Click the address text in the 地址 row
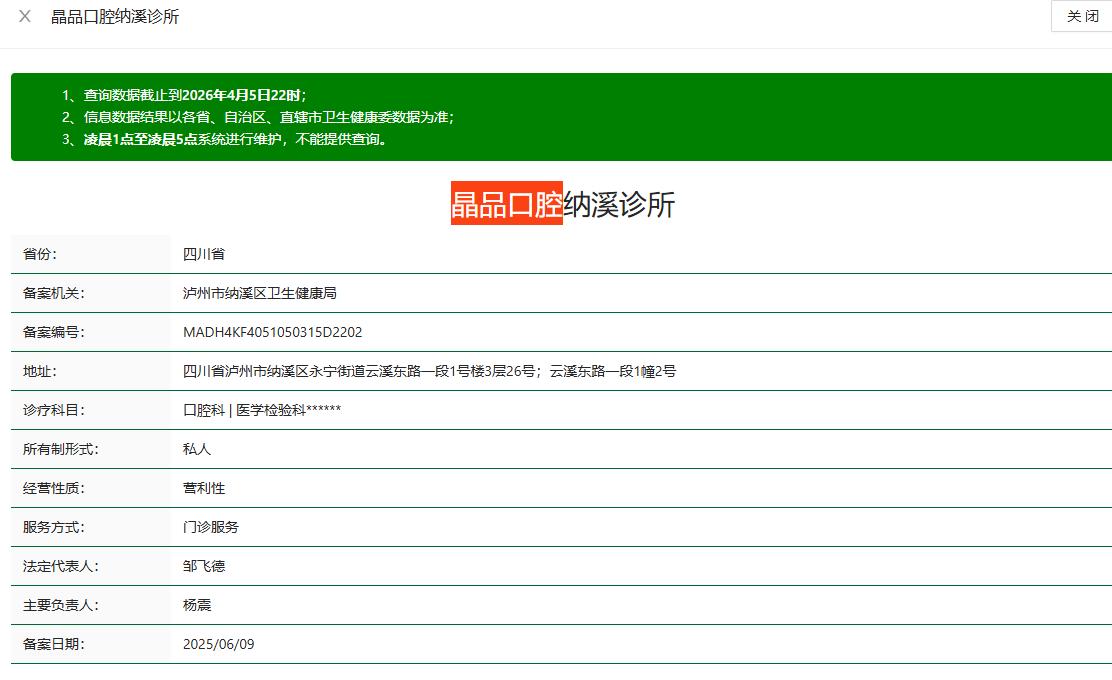The width and height of the screenshot is (1112, 680). [x=429, y=371]
